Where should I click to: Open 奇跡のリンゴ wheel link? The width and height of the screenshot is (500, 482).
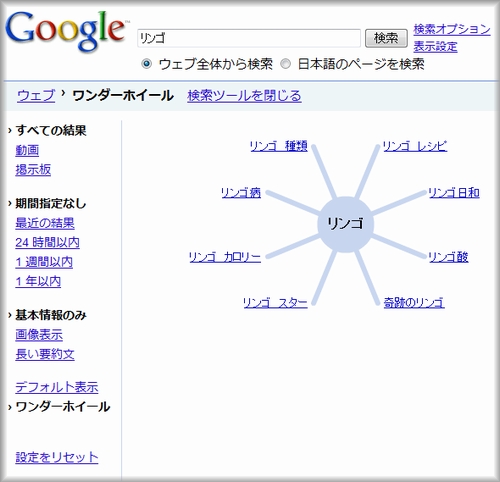(x=414, y=303)
